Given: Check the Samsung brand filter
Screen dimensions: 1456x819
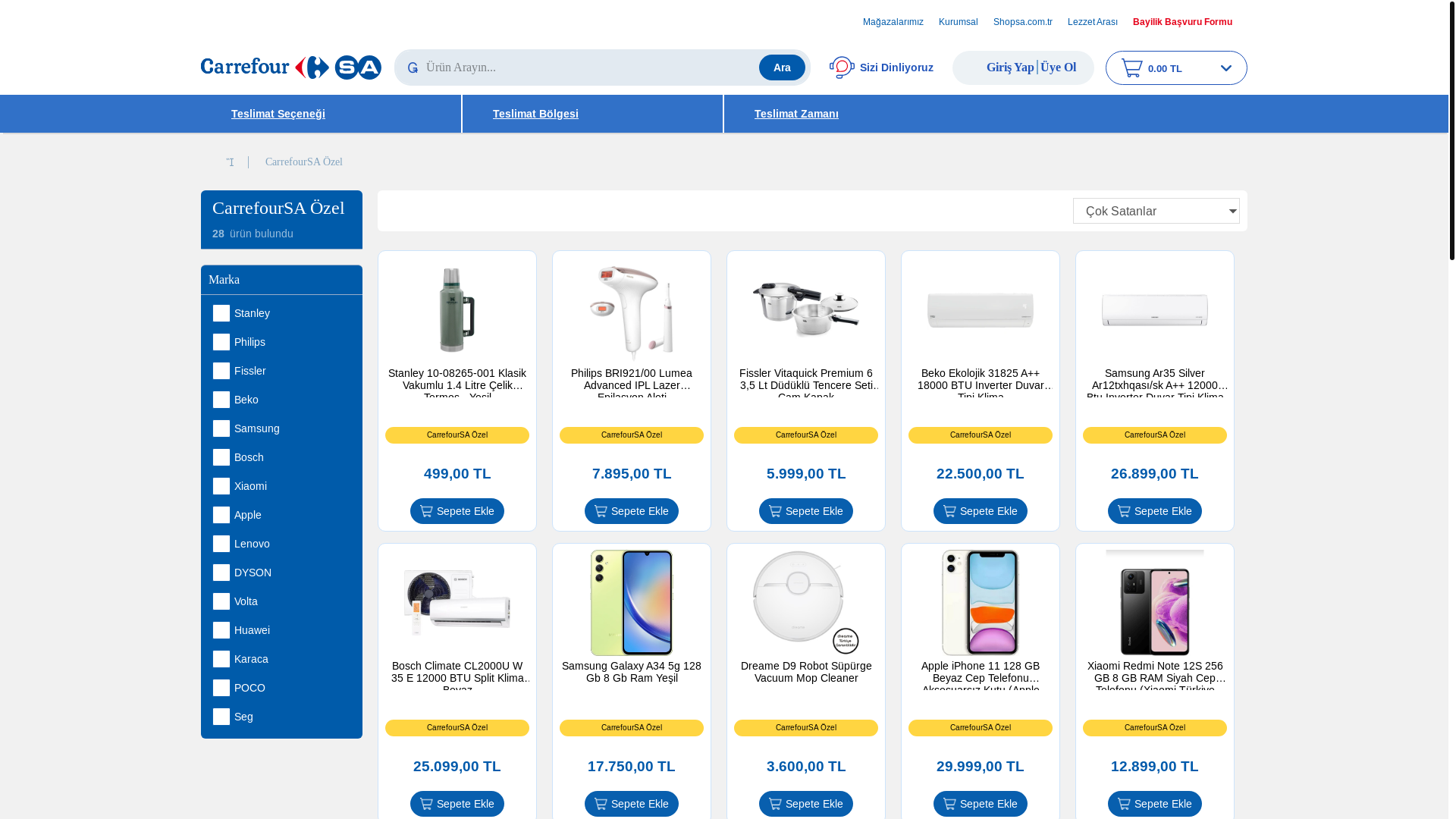Looking at the screenshot, I should [221, 428].
